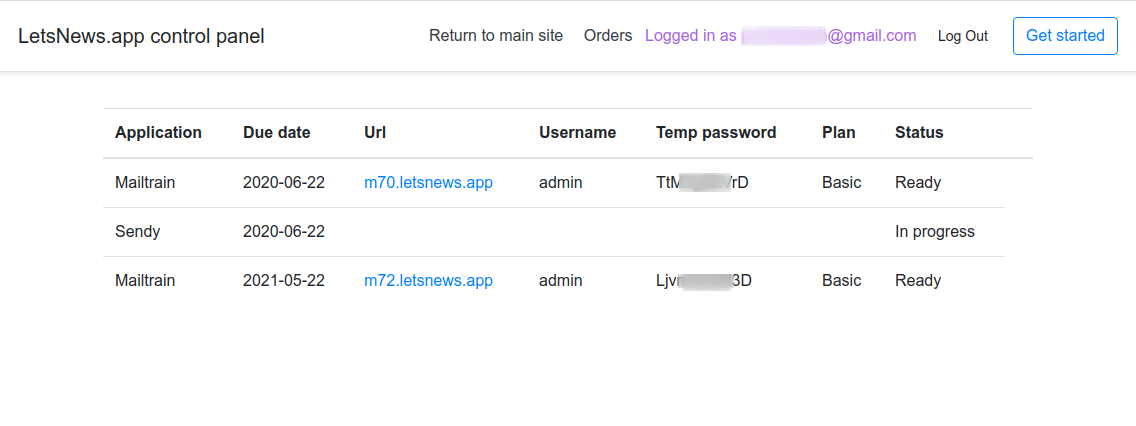
Task: Click the Application column header
Action: coord(158,133)
